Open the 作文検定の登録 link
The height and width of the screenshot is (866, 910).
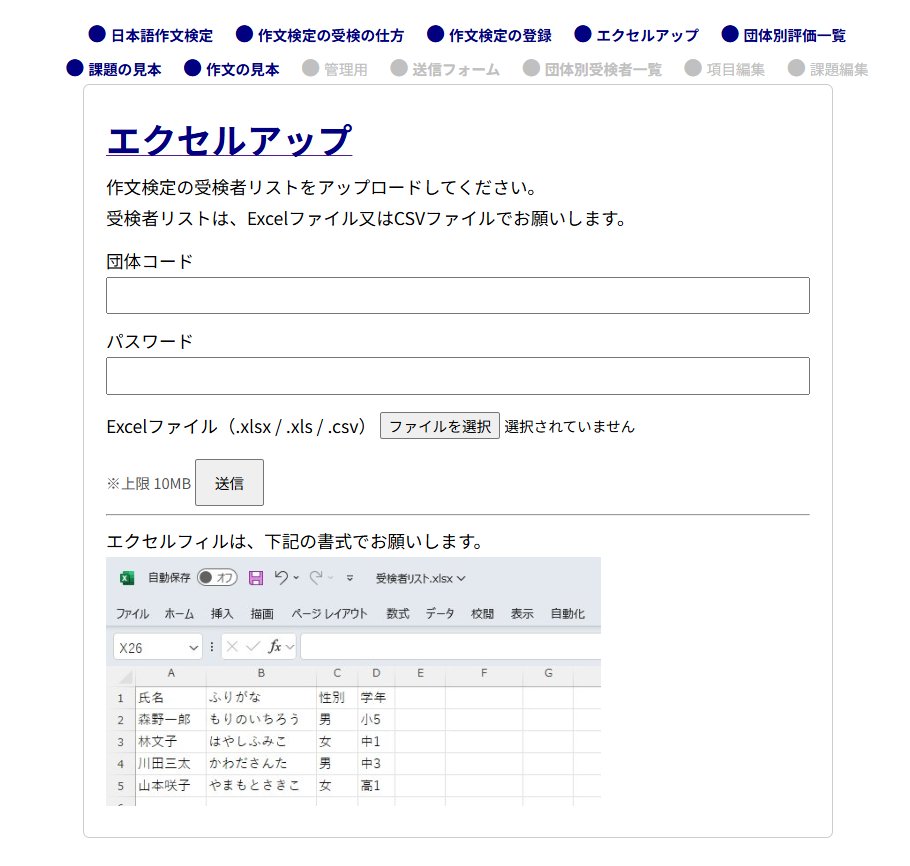(x=499, y=36)
